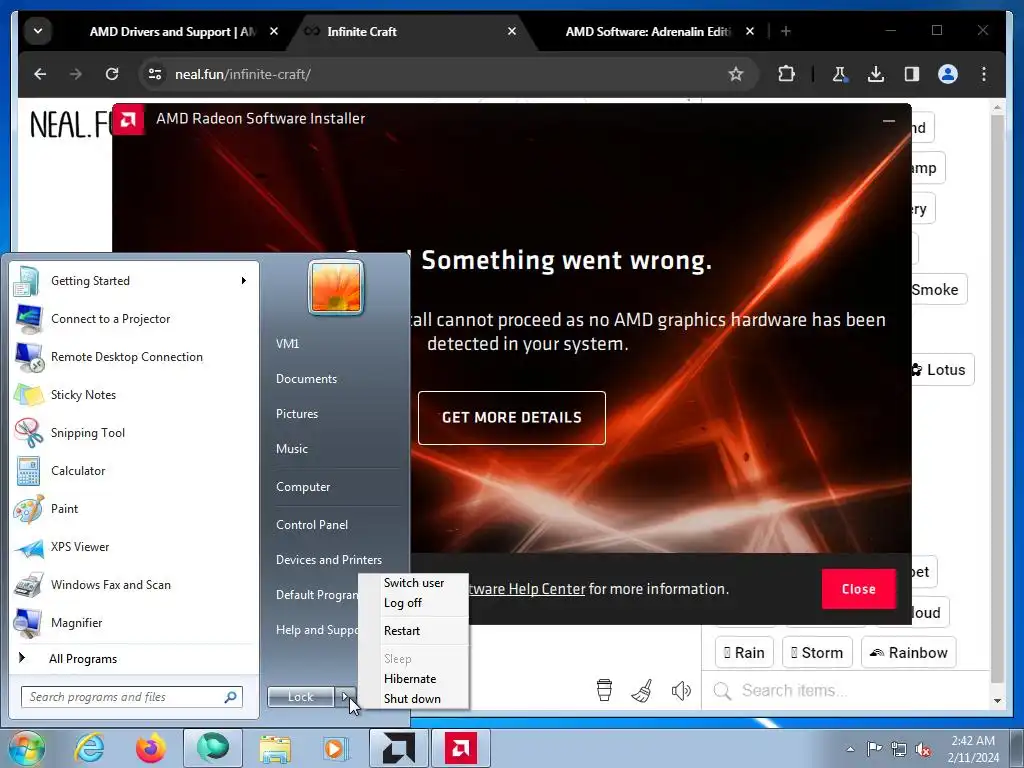Toggle Chrome side panel icon
1024x768 pixels.
click(912, 74)
